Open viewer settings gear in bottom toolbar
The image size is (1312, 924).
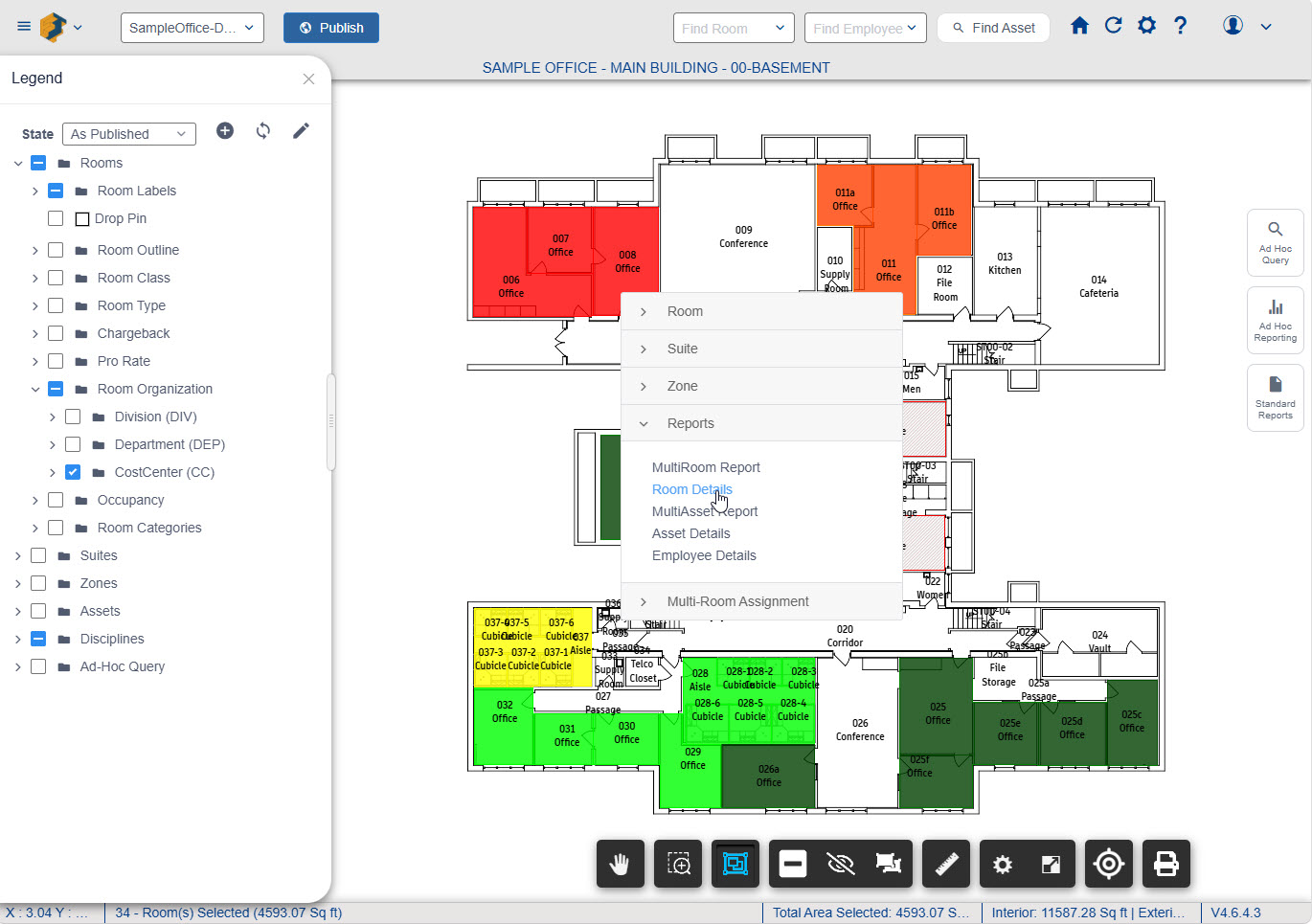1003,864
